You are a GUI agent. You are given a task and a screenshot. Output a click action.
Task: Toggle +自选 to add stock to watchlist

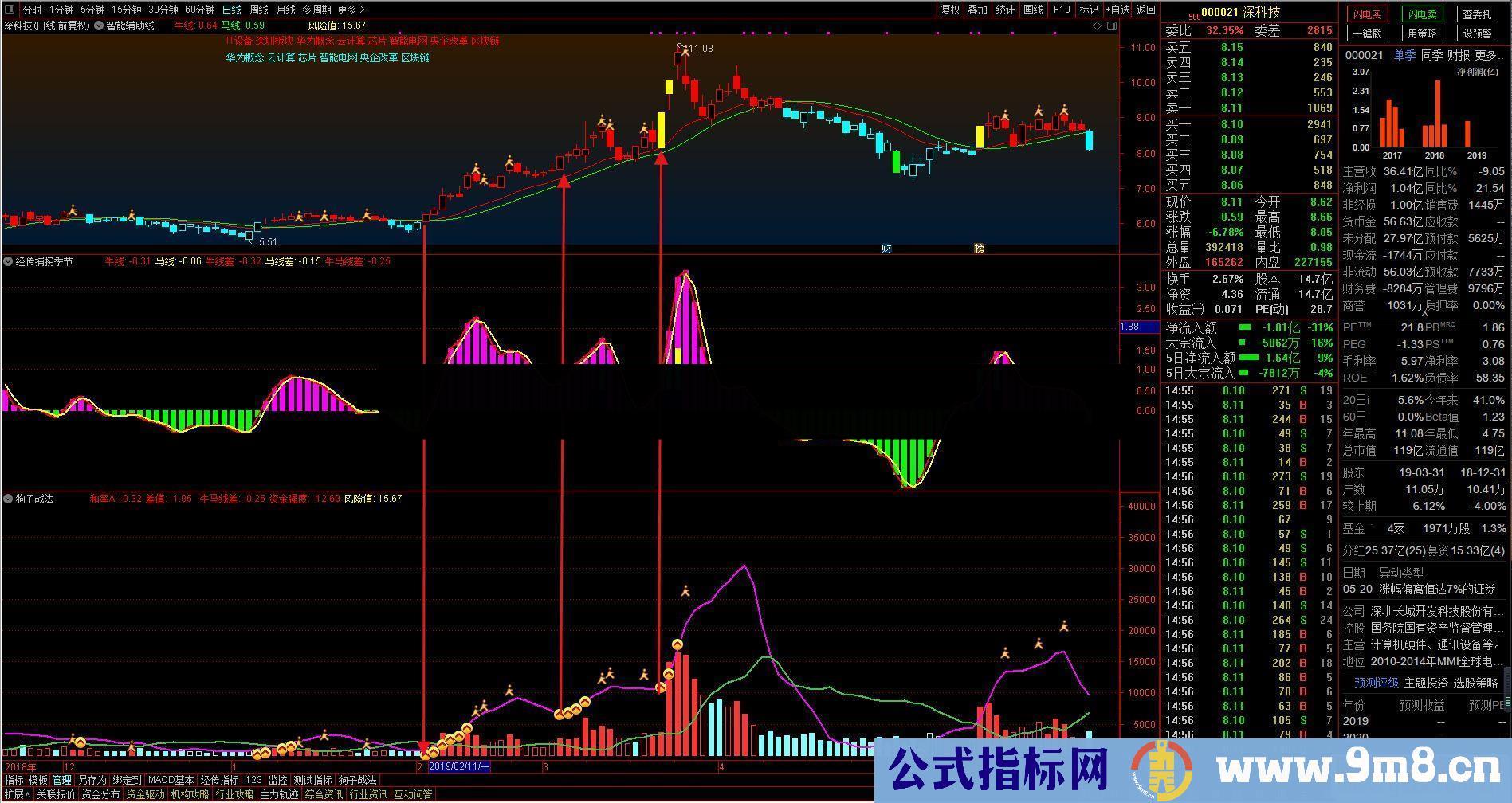[x=1117, y=10]
